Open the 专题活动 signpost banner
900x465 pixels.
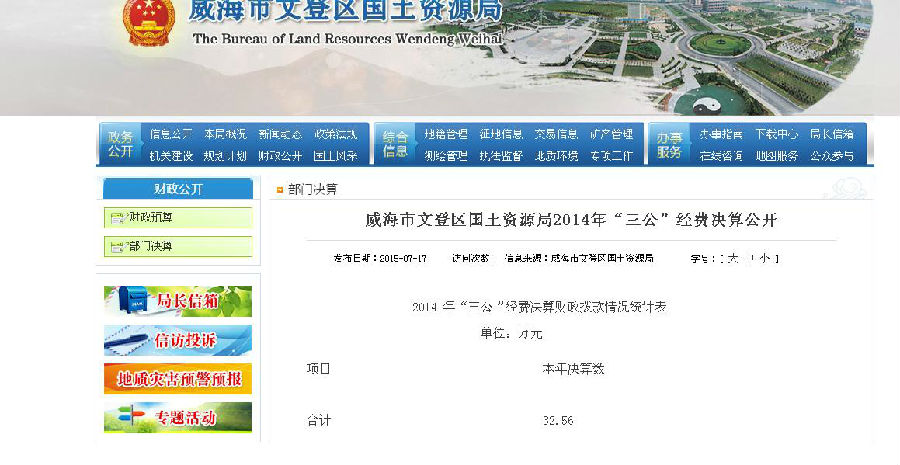point(178,417)
